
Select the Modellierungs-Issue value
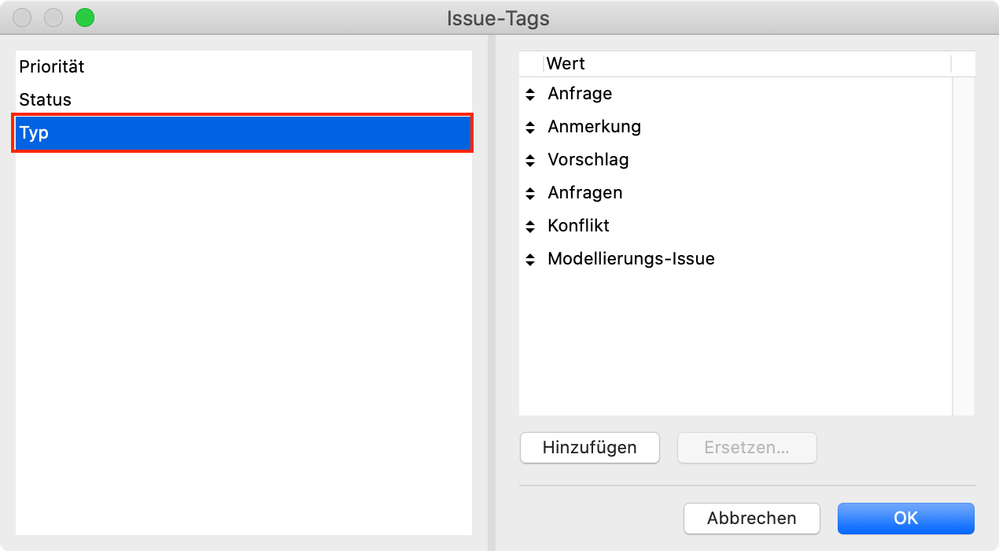[x=631, y=259]
